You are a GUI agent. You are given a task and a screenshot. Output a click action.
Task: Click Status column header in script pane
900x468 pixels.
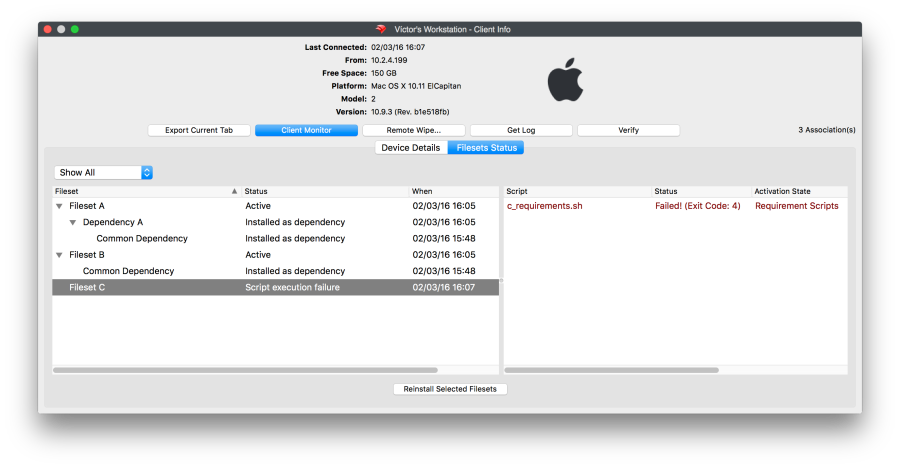pos(701,191)
